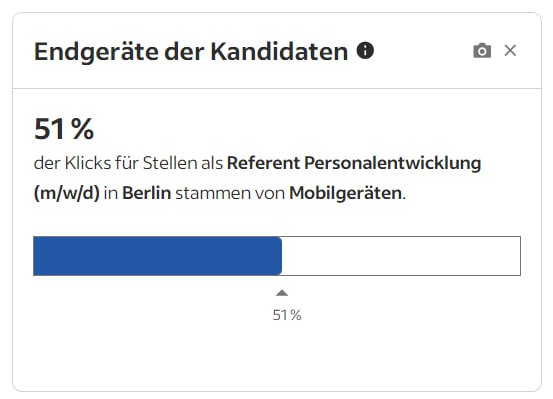
Task: Open the info tooltip beside Endgeräte der Kandidaten
Action: click(365, 50)
